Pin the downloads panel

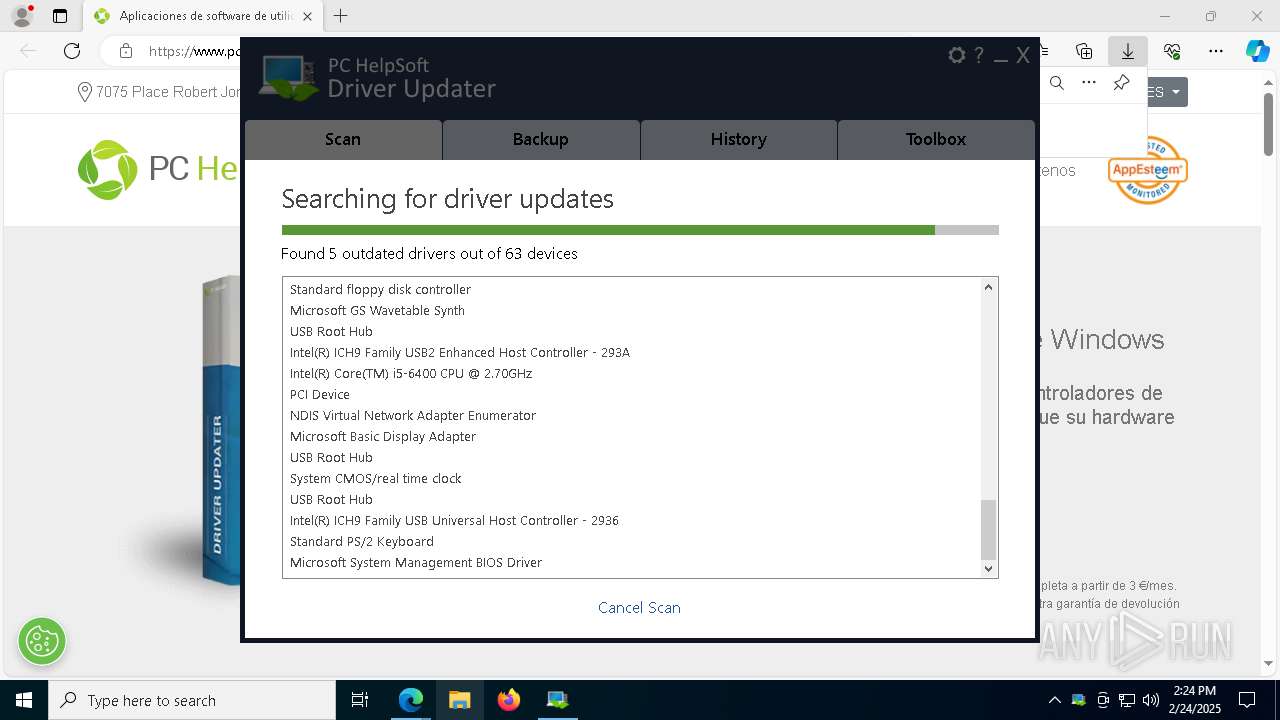pos(1121,83)
